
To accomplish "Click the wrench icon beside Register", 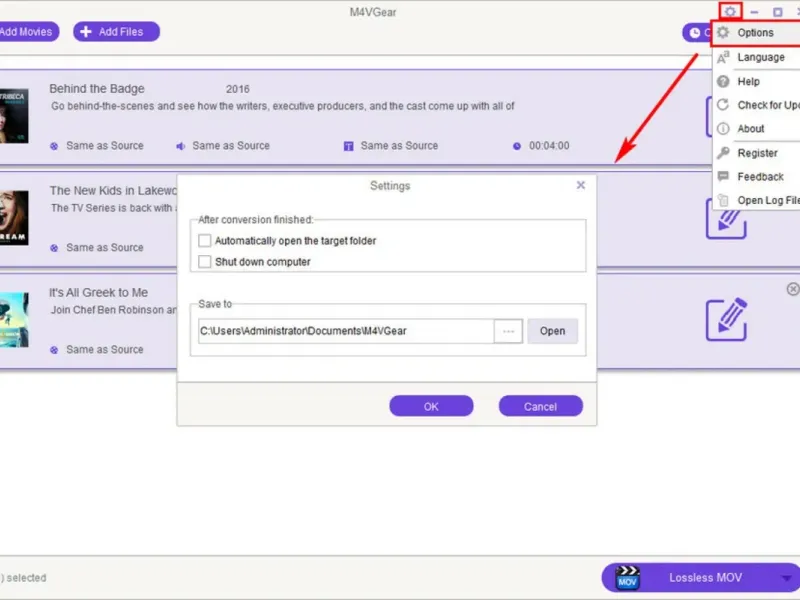I will pyautogui.click(x=723, y=153).
